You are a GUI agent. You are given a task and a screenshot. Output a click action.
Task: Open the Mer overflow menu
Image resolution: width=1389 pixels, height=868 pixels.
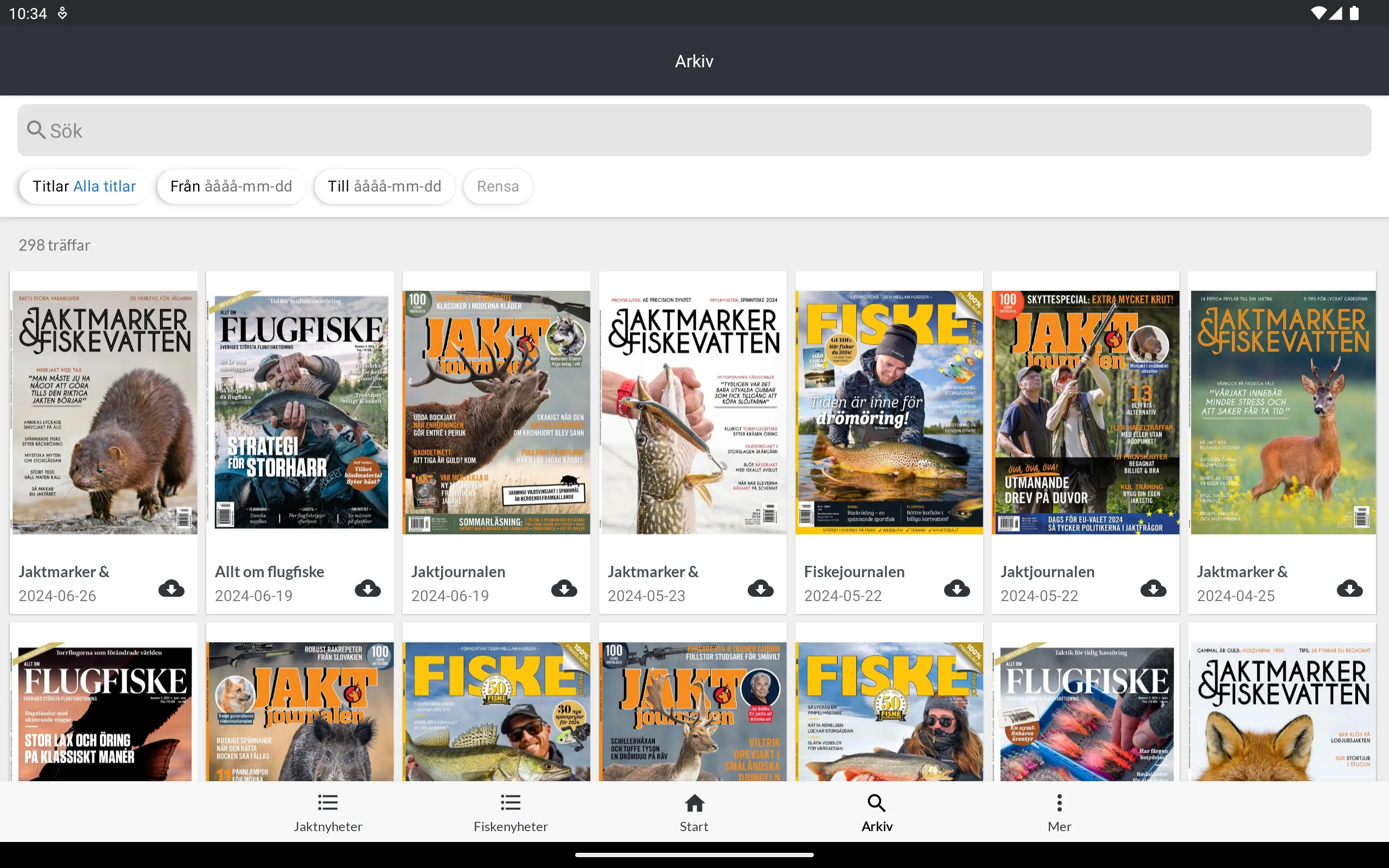pos(1059,813)
